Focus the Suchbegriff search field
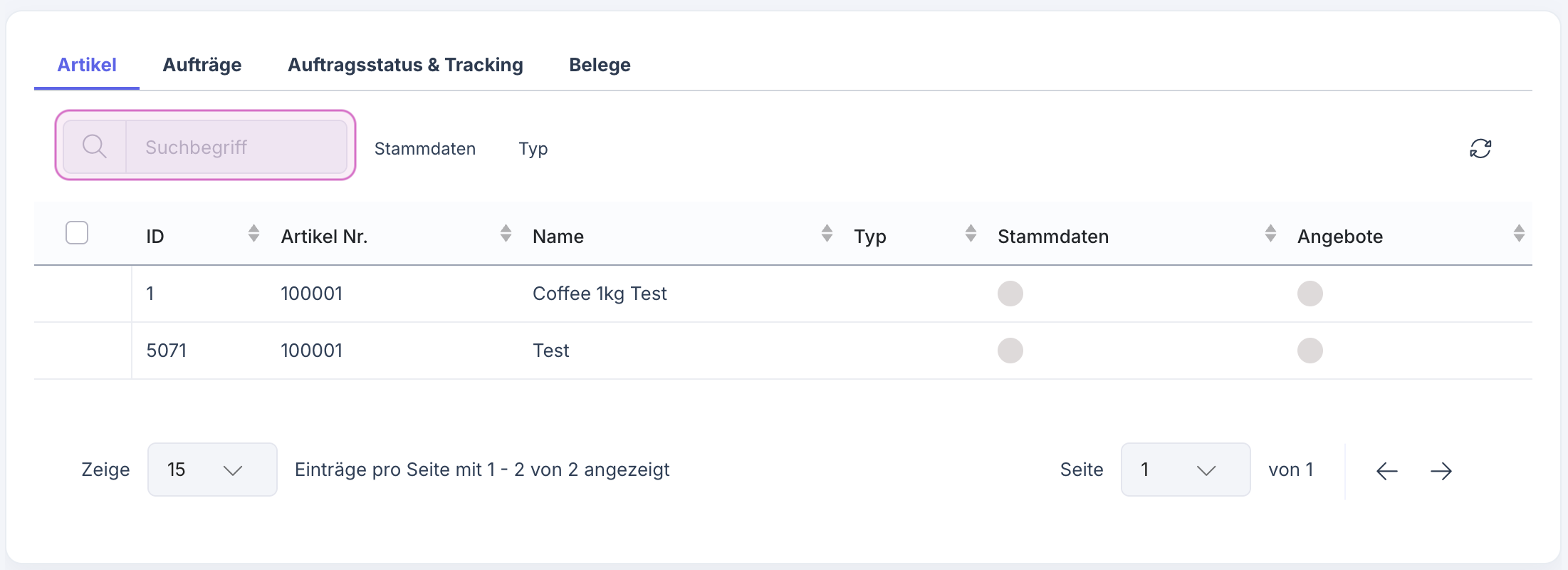Viewport: 1568px width, 570px height. click(236, 147)
